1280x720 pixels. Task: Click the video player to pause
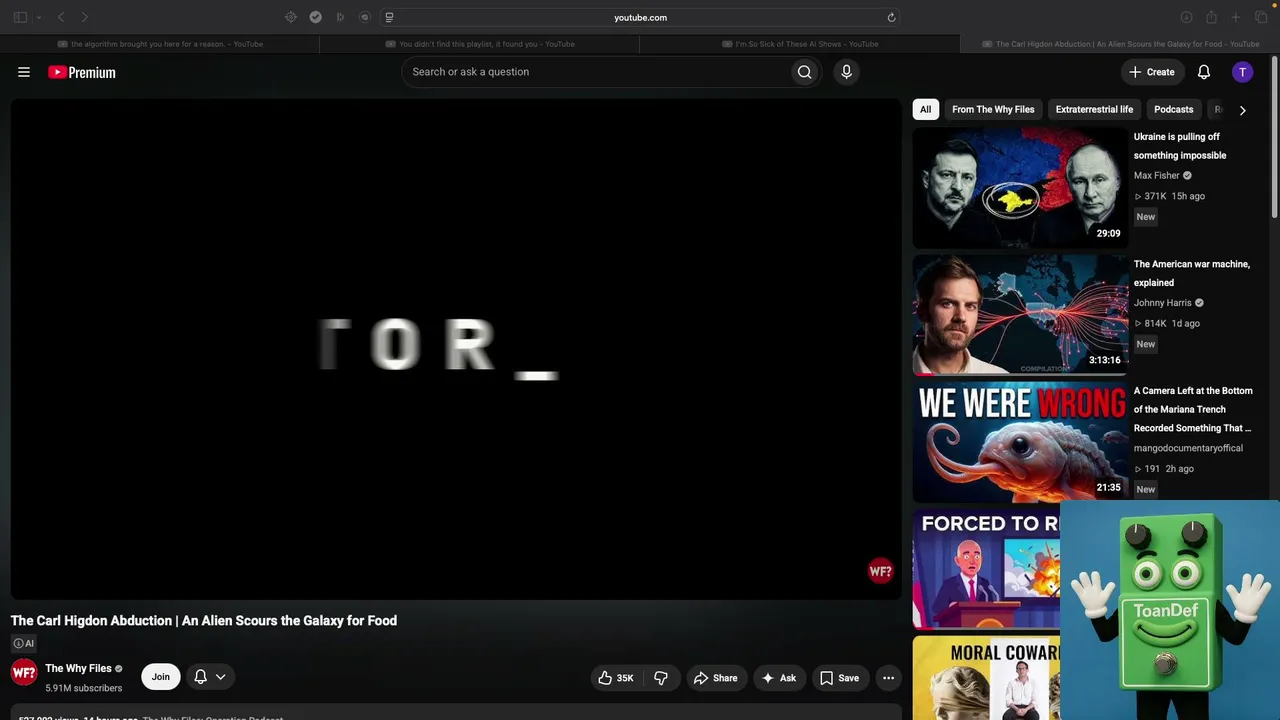(x=456, y=348)
